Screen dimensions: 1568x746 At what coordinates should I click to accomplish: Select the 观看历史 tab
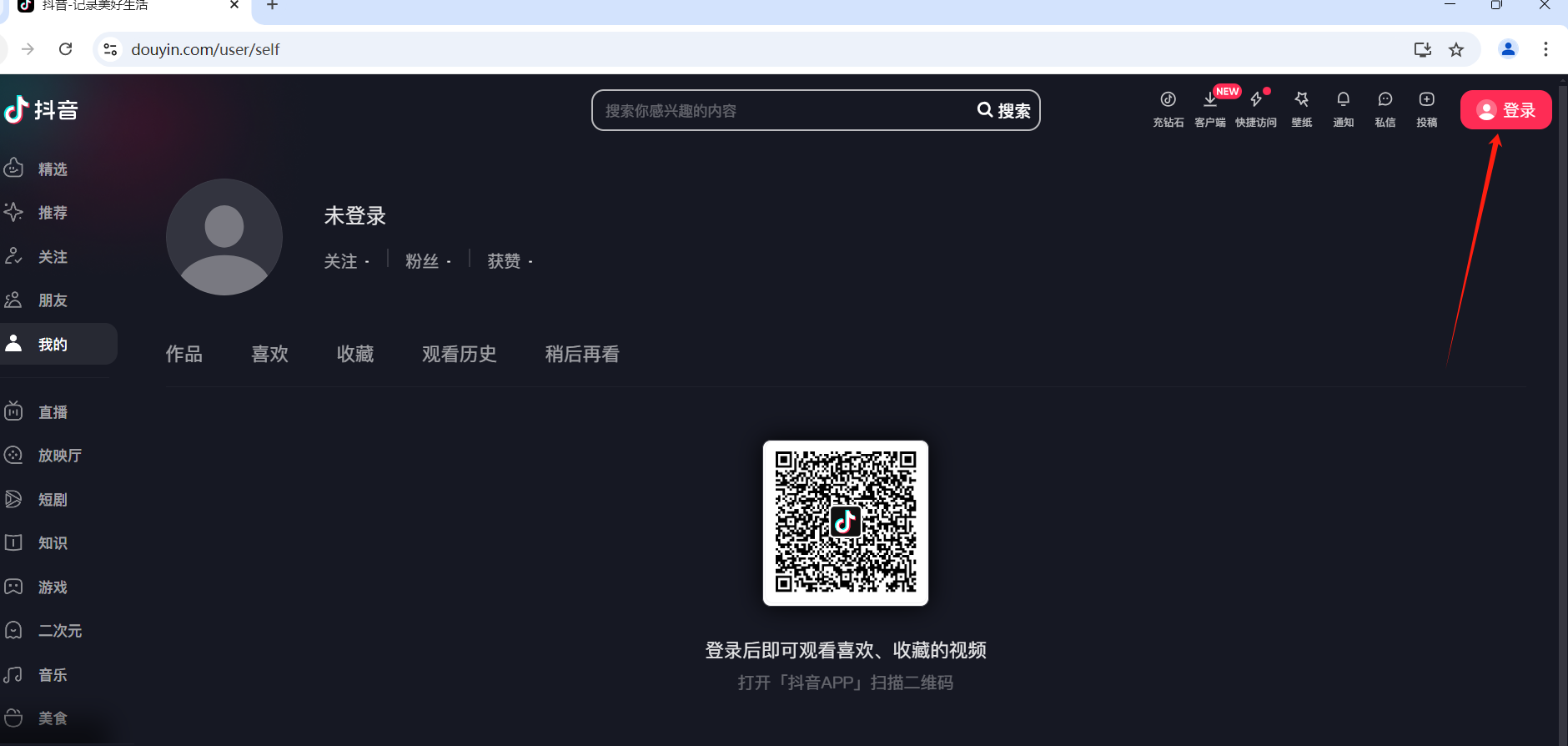459,355
